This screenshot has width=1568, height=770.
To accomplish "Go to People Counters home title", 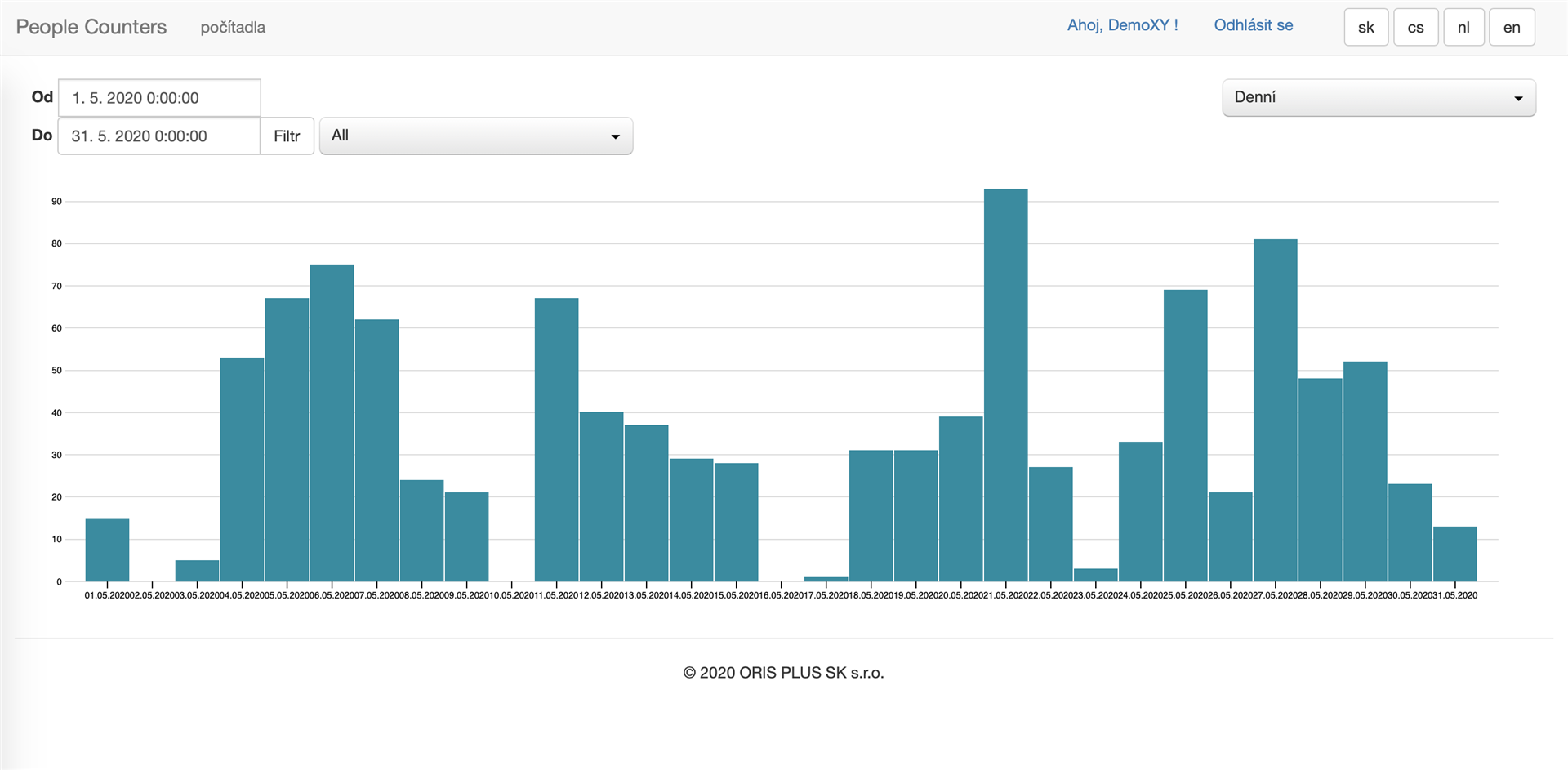I will [91, 27].
